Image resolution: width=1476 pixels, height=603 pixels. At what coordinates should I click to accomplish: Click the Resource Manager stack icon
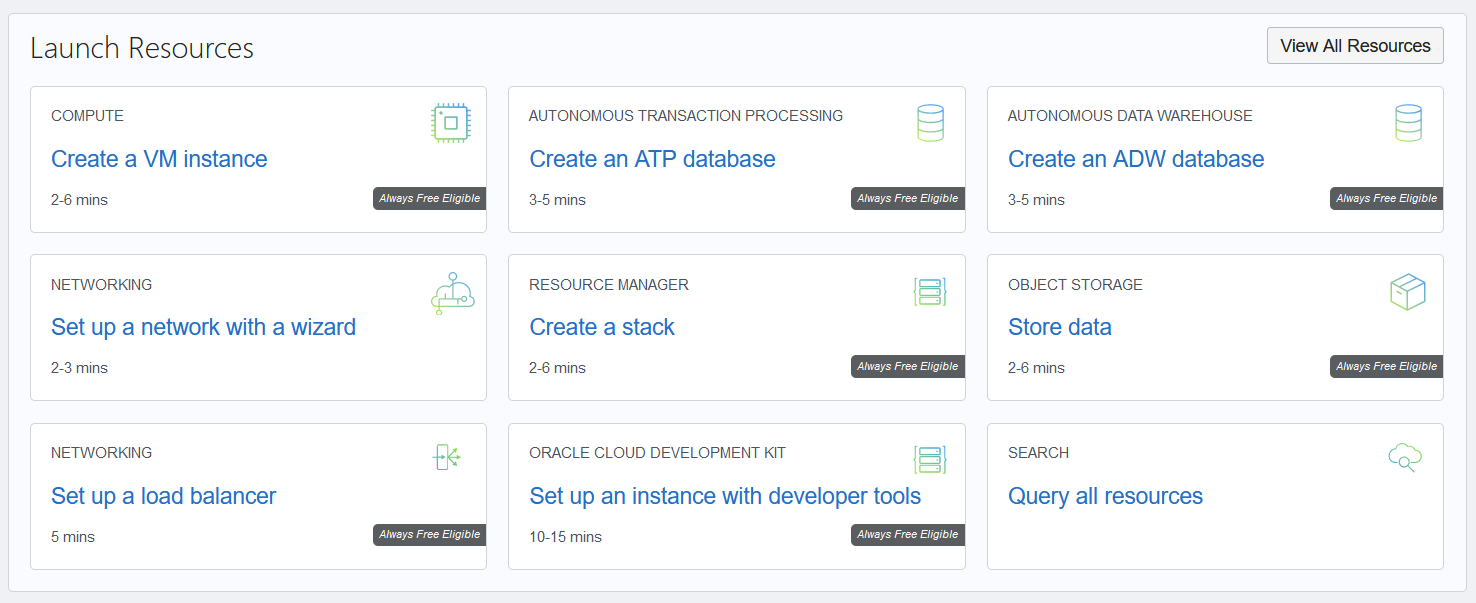coord(930,291)
